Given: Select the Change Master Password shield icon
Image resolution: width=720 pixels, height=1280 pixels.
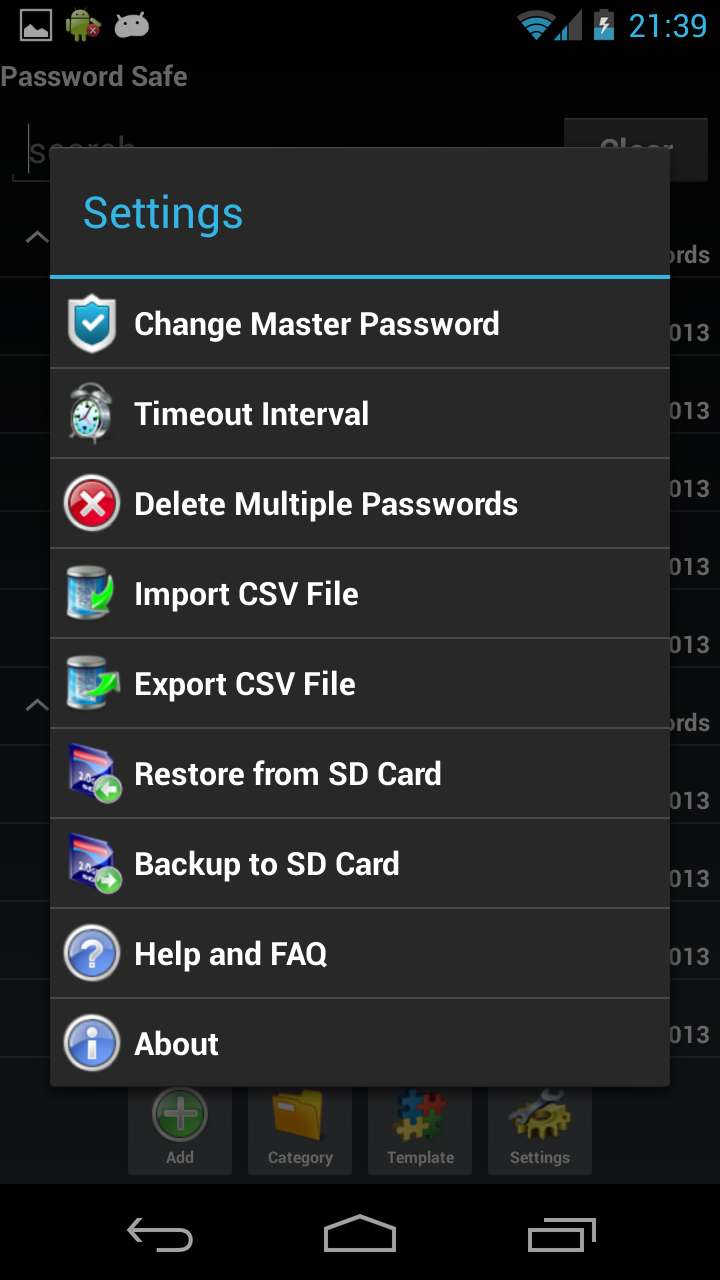Looking at the screenshot, I should coord(91,323).
